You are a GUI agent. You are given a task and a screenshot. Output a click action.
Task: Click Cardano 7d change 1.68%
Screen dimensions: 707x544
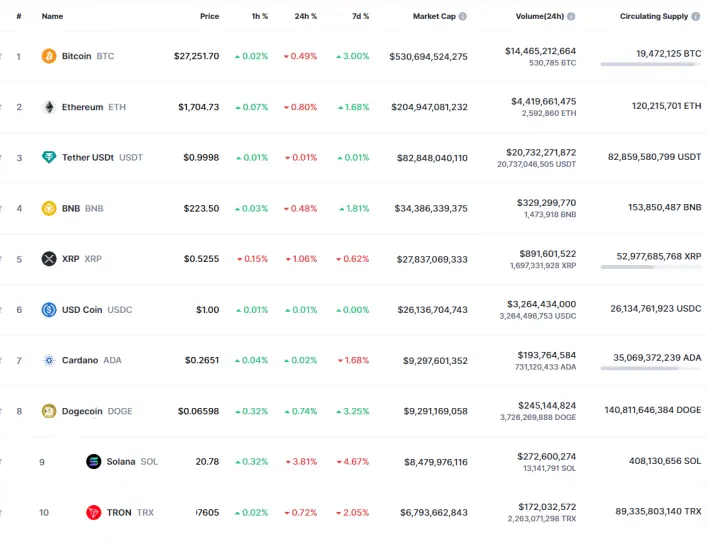pos(354,360)
